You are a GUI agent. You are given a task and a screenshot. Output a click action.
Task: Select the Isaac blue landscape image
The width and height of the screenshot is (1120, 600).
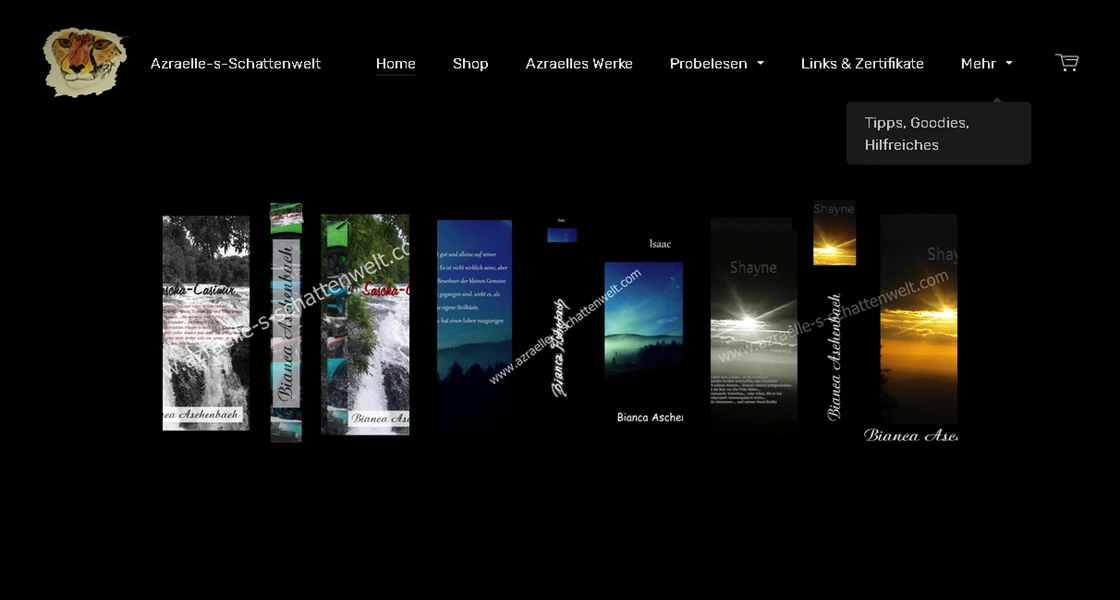pyautogui.click(x=643, y=320)
